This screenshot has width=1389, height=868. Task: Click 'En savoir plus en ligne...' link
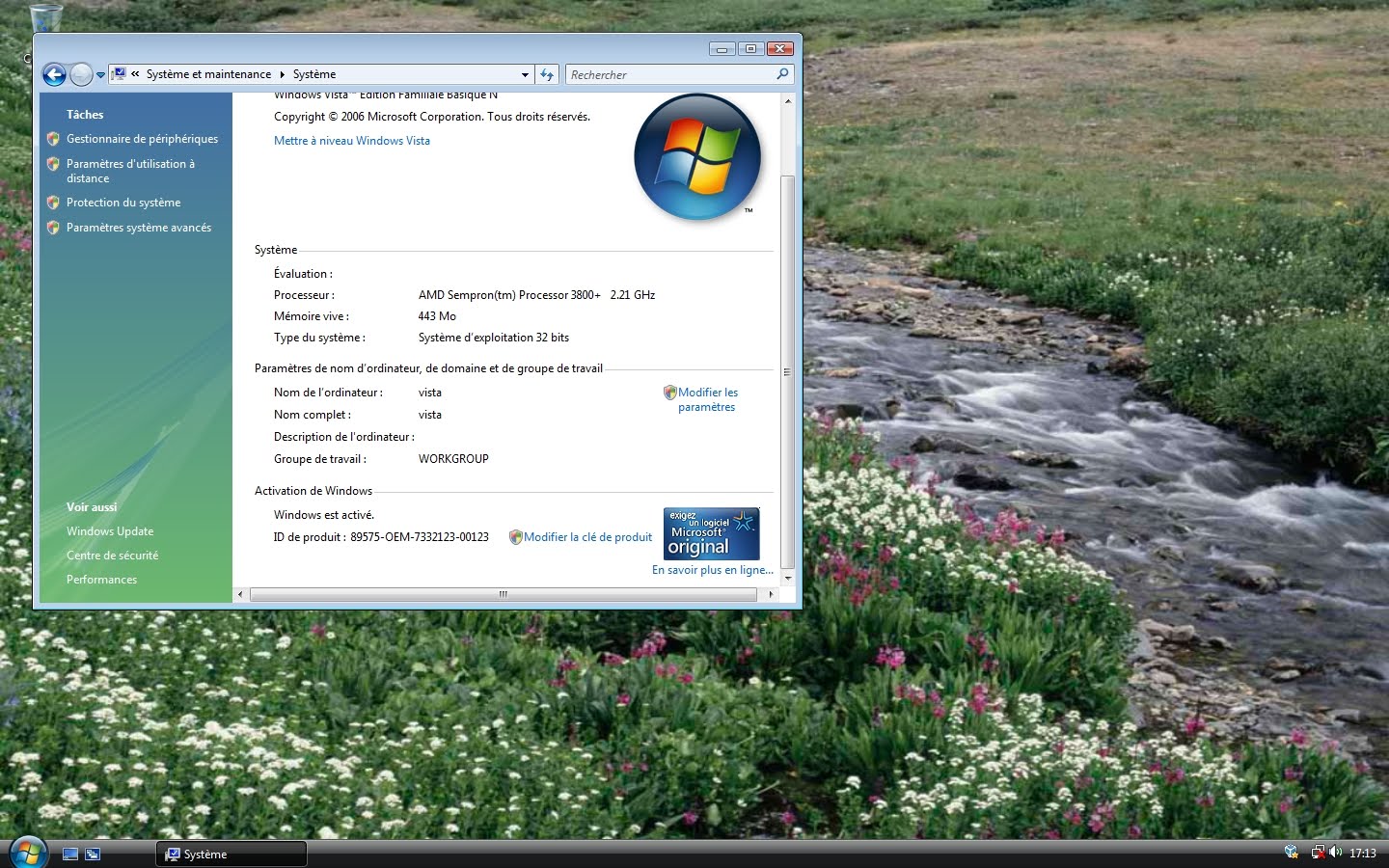713,570
